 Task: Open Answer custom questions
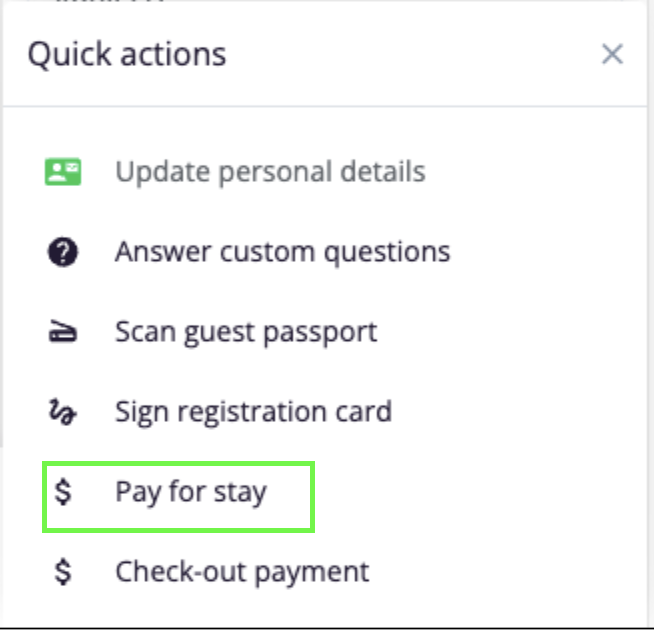click(282, 251)
